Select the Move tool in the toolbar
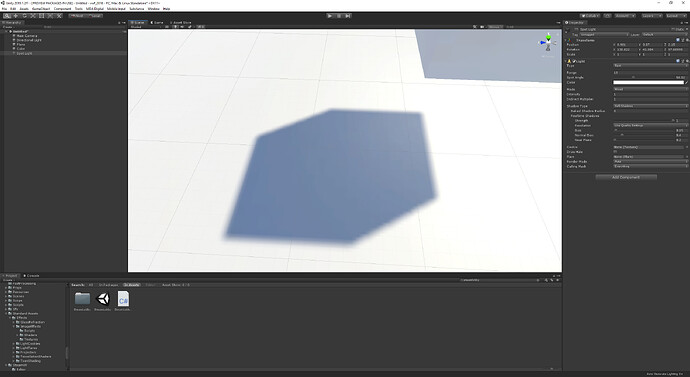 (x=15, y=16)
